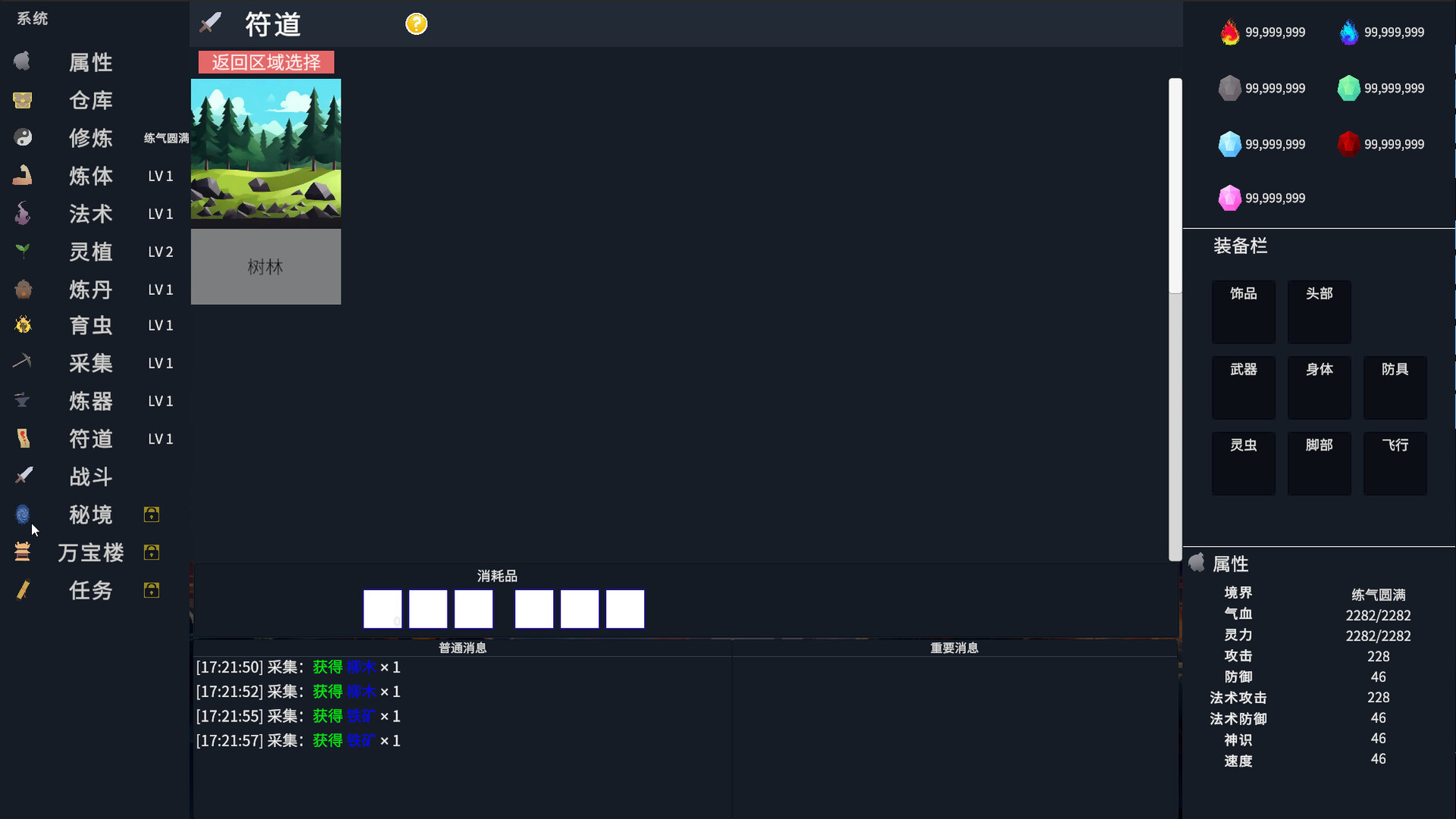1456x819 pixels.
Task: Click the lock icon beside 秘境
Action: tap(152, 515)
